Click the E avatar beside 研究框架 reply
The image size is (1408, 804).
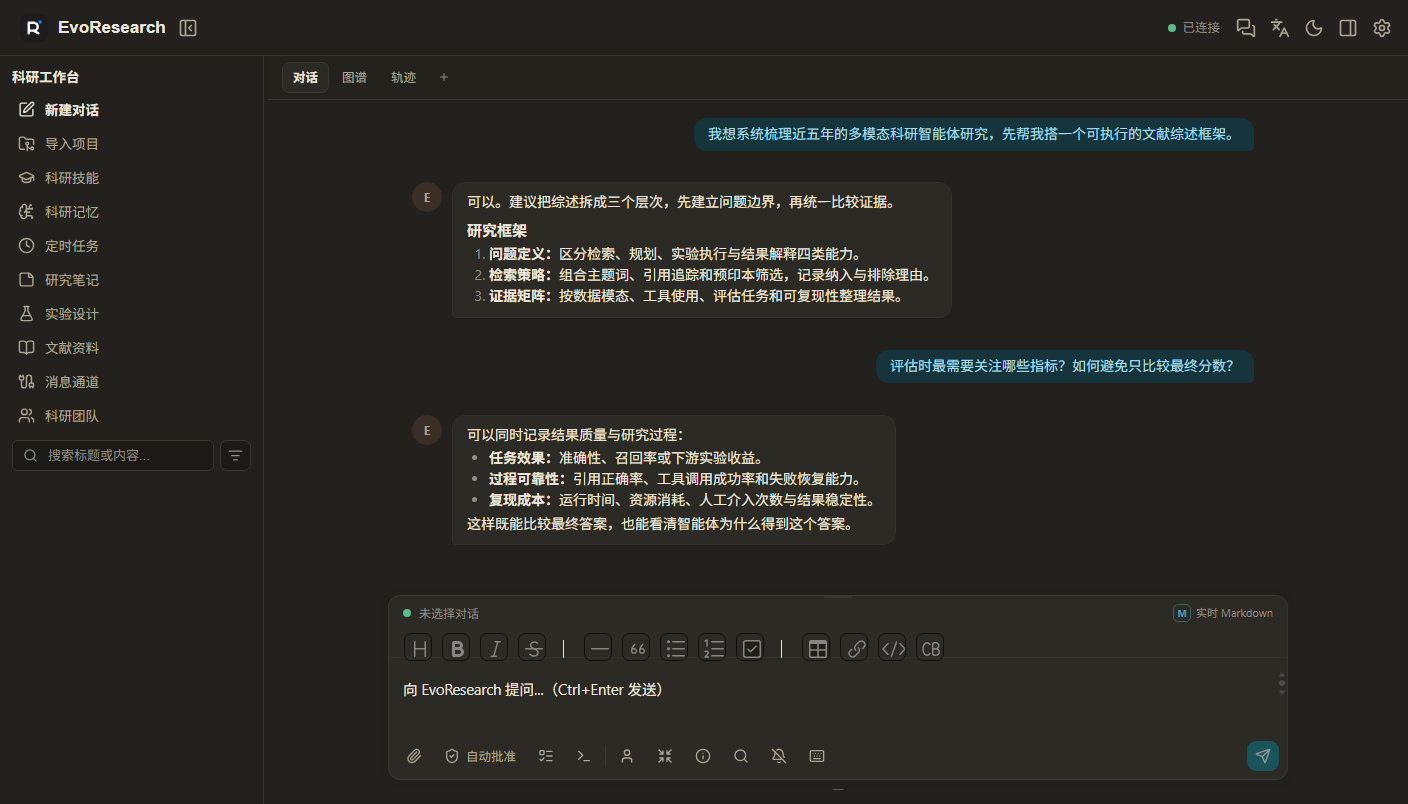427,197
